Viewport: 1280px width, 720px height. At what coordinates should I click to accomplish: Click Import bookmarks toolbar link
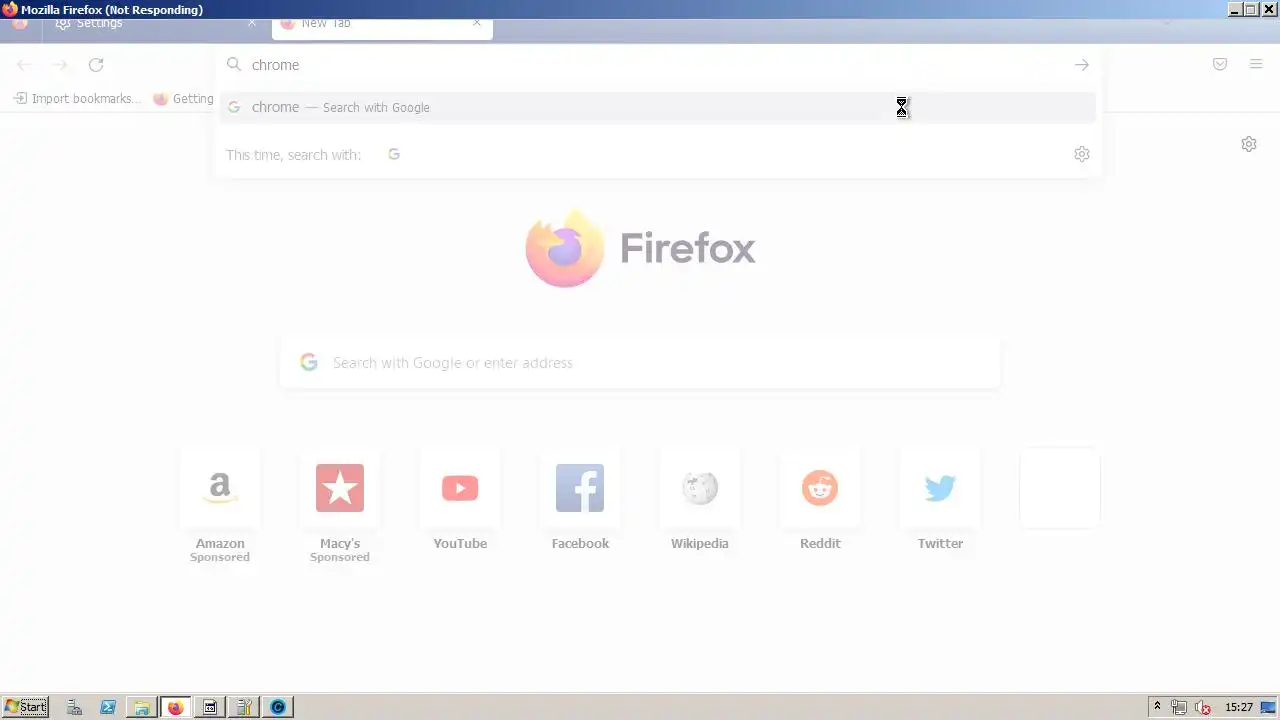point(77,99)
